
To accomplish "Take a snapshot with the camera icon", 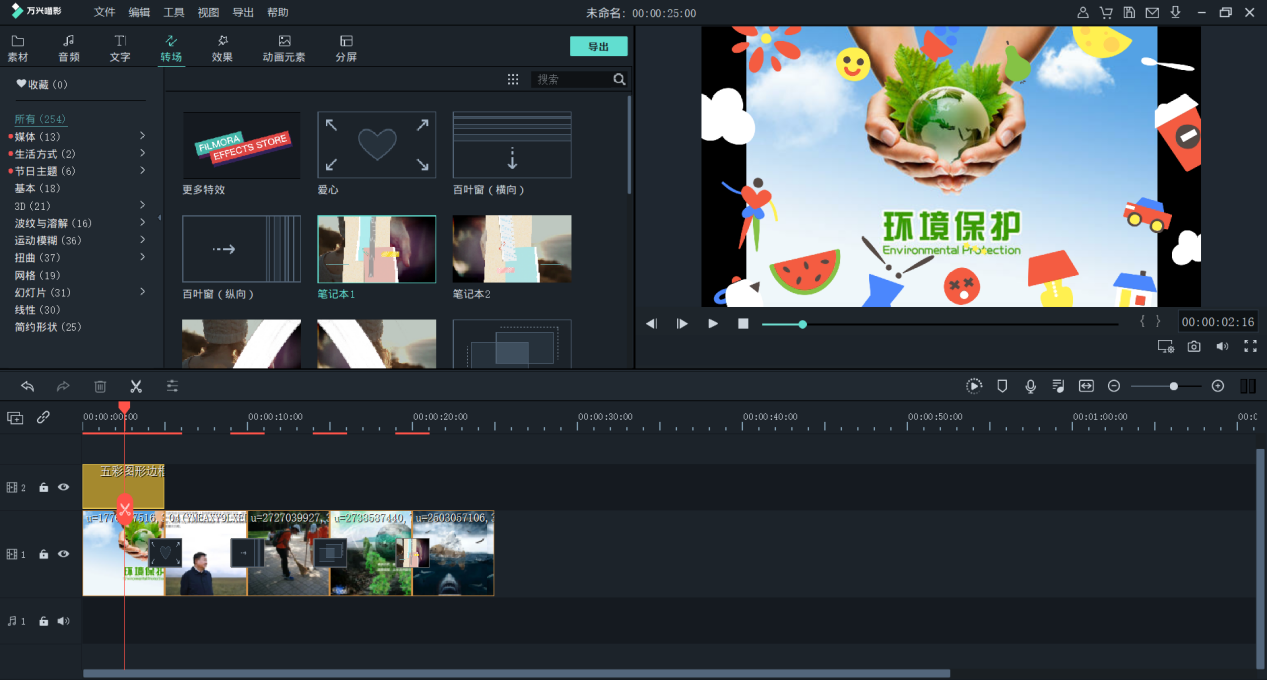I will tap(1194, 346).
